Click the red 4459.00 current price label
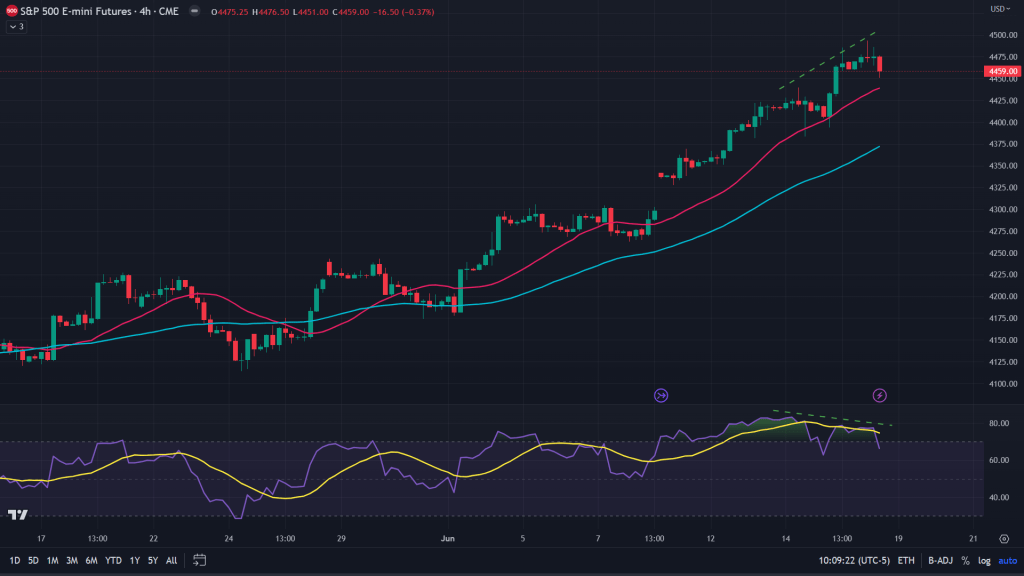The image size is (1024, 576). point(1001,72)
